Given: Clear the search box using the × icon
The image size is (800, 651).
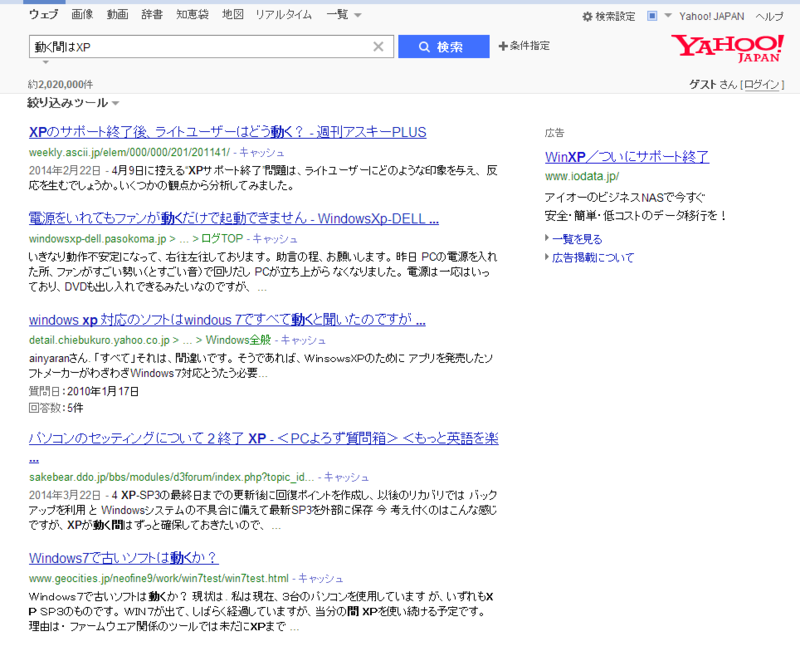Looking at the screenshot, I should 378,46.
